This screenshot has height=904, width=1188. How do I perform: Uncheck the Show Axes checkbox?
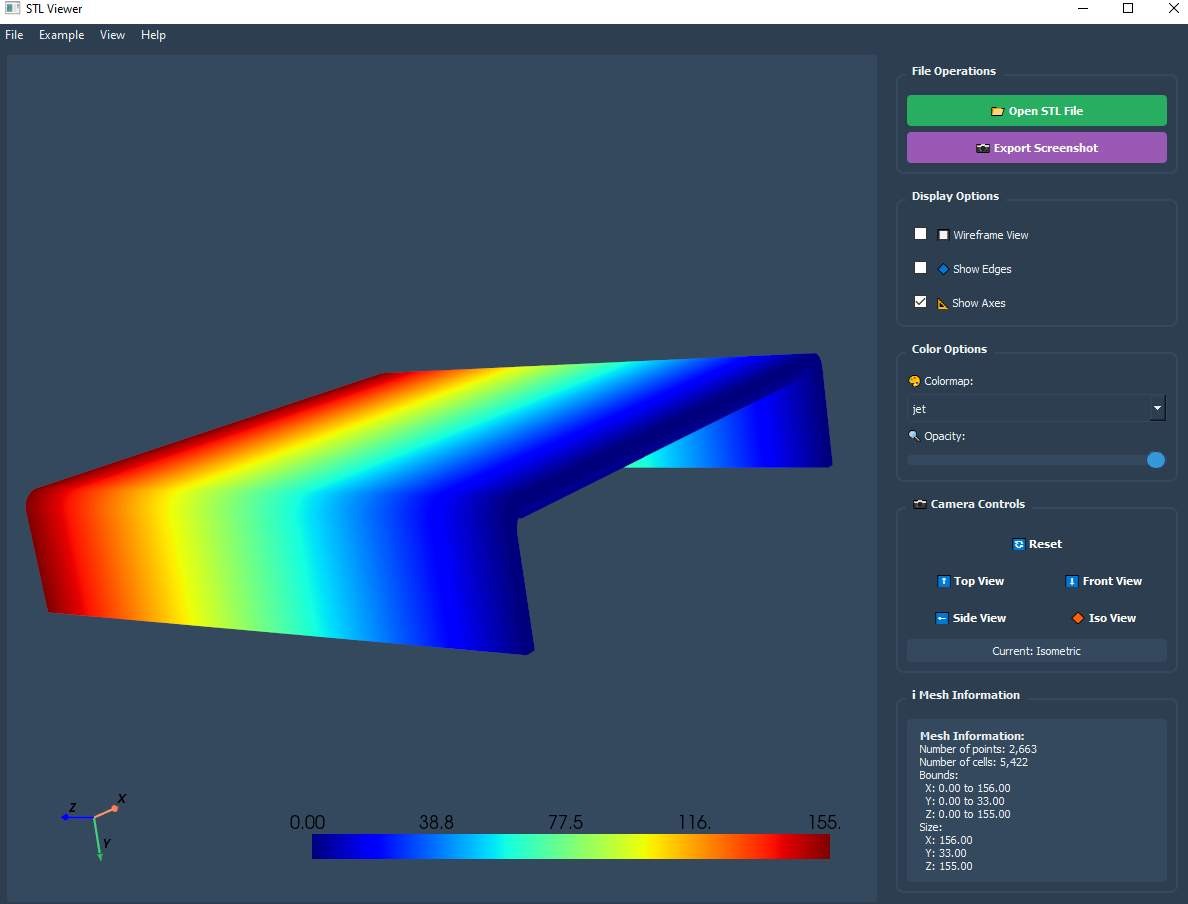pos(921,302)
